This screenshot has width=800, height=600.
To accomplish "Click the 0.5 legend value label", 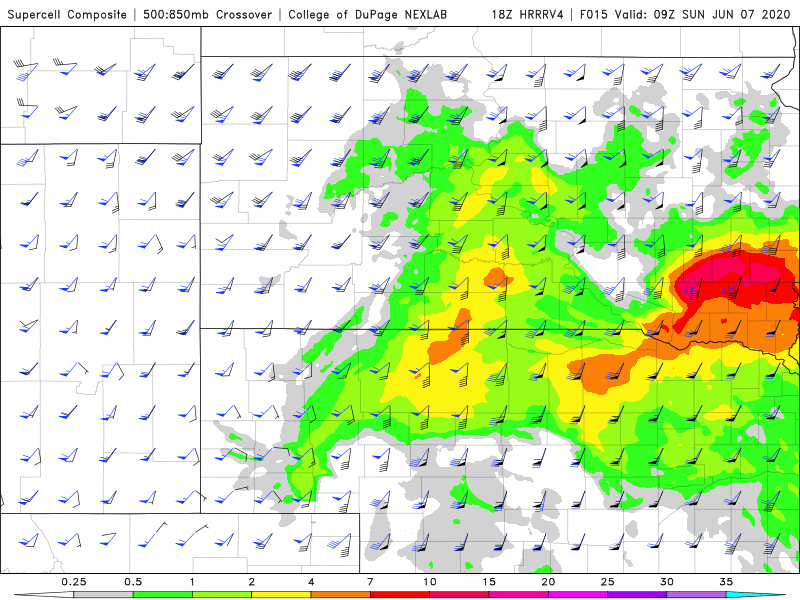I will (133, 582).
